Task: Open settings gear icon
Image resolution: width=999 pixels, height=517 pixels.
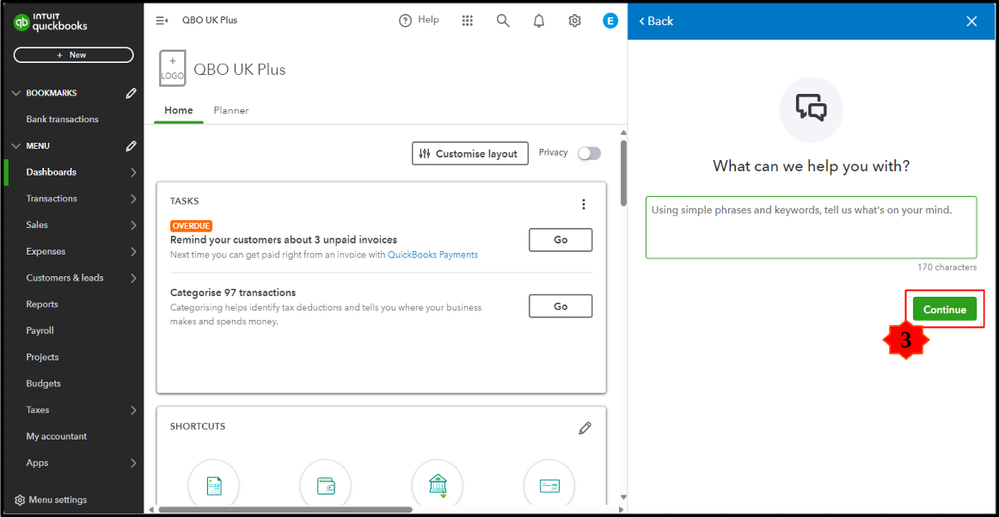Action: [575, 20]
